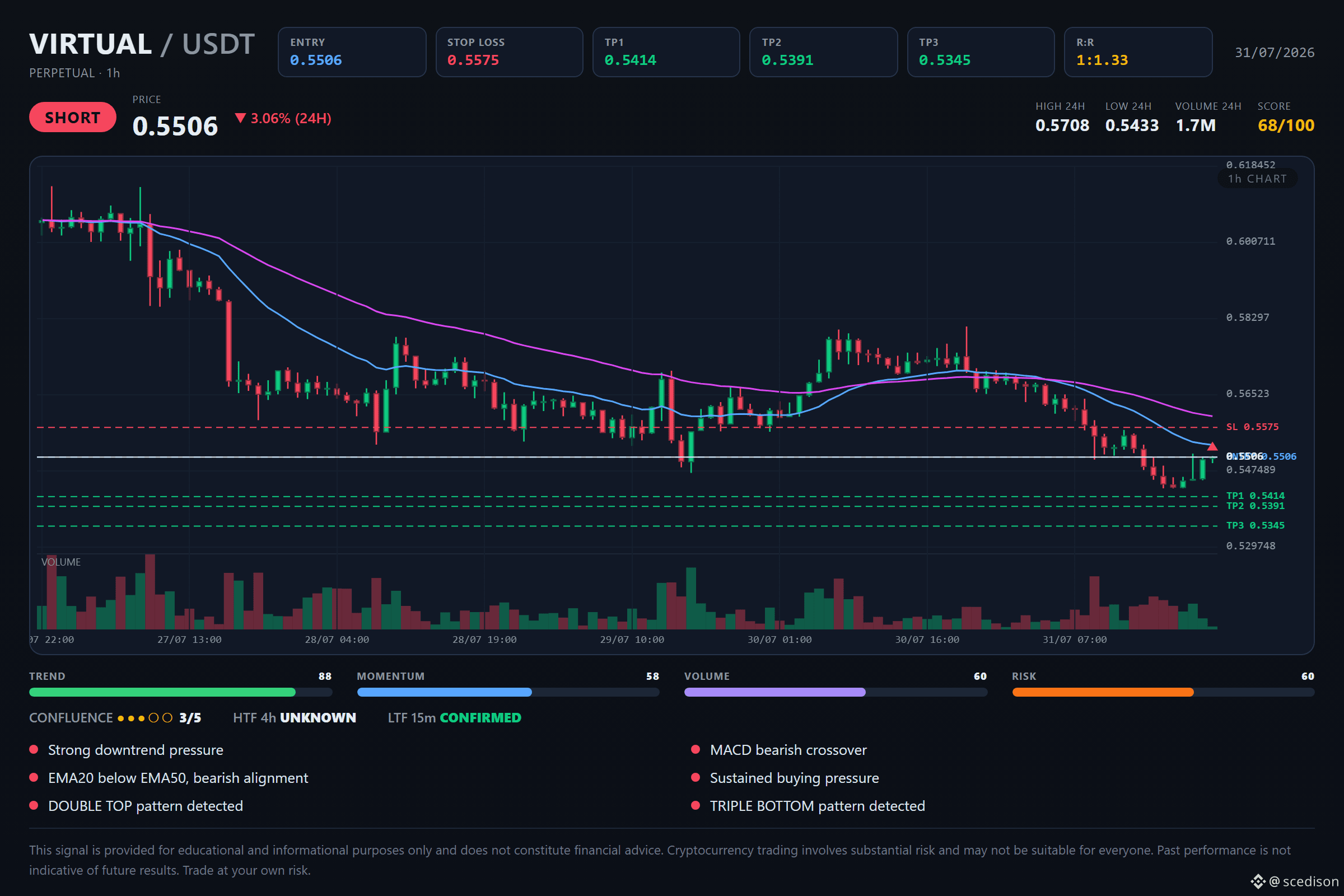Click the orange RISK score bar

1164,693
